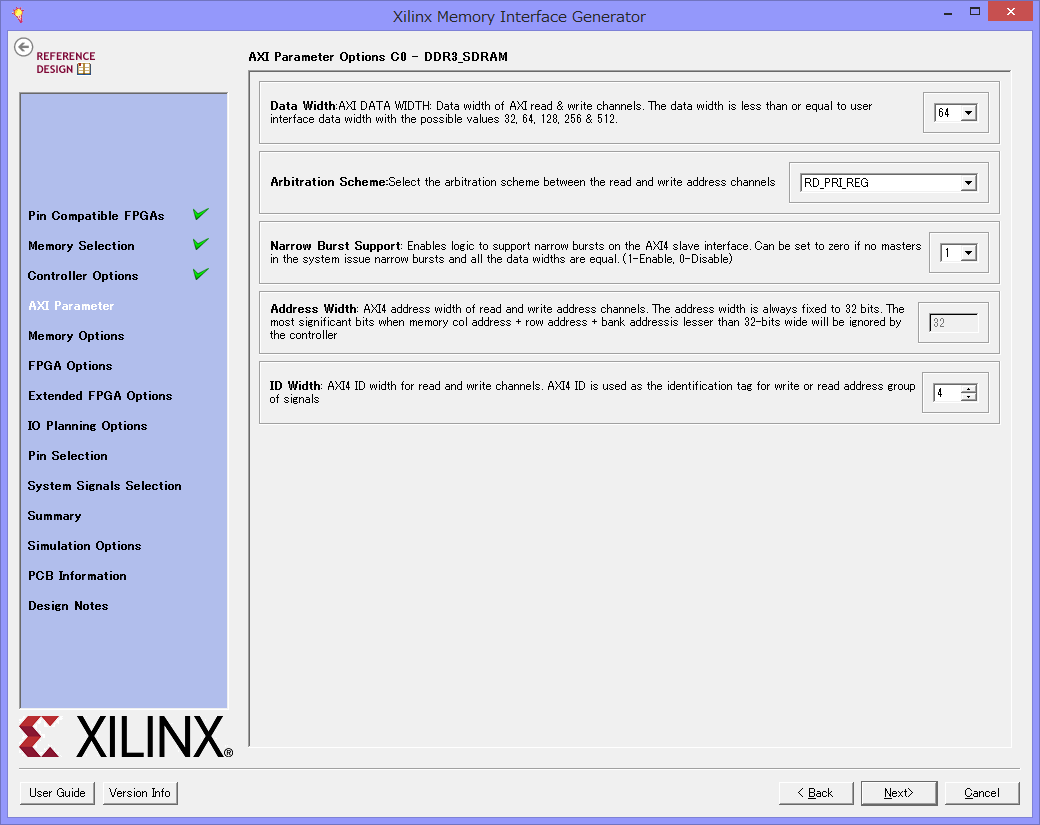Open the User Guide
Image resolution: width=1040 pixels, height=825 pixels.
point(57,793)
